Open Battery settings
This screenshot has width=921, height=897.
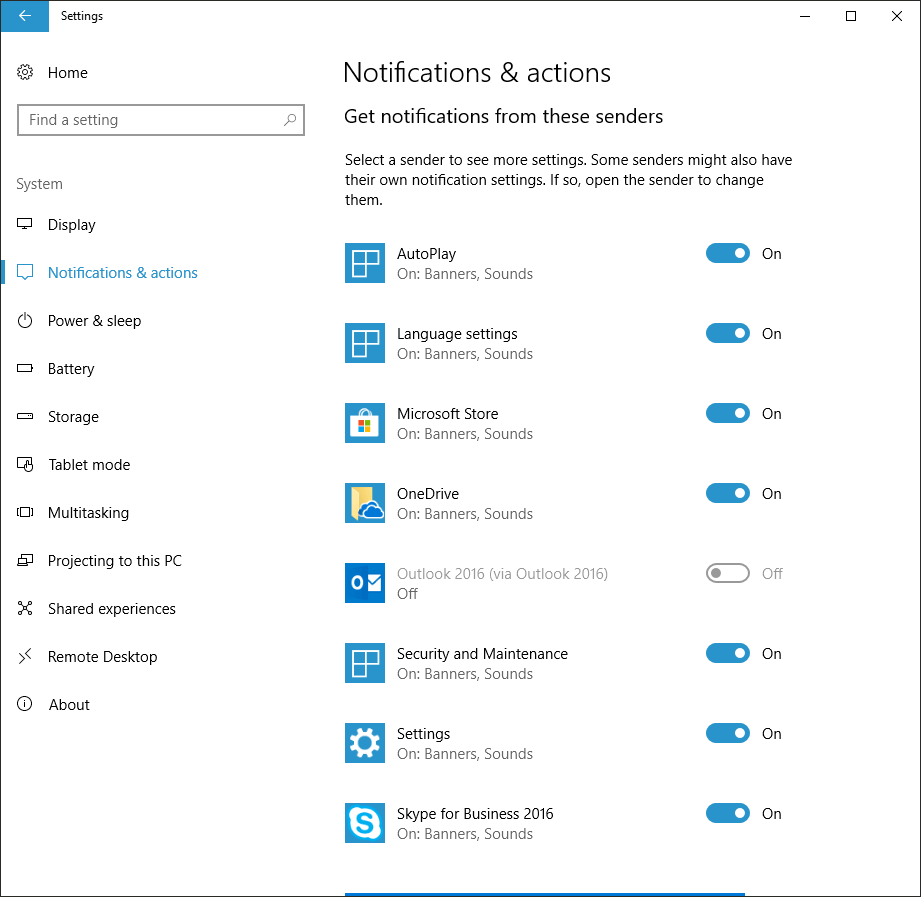(x=71, y=369)
